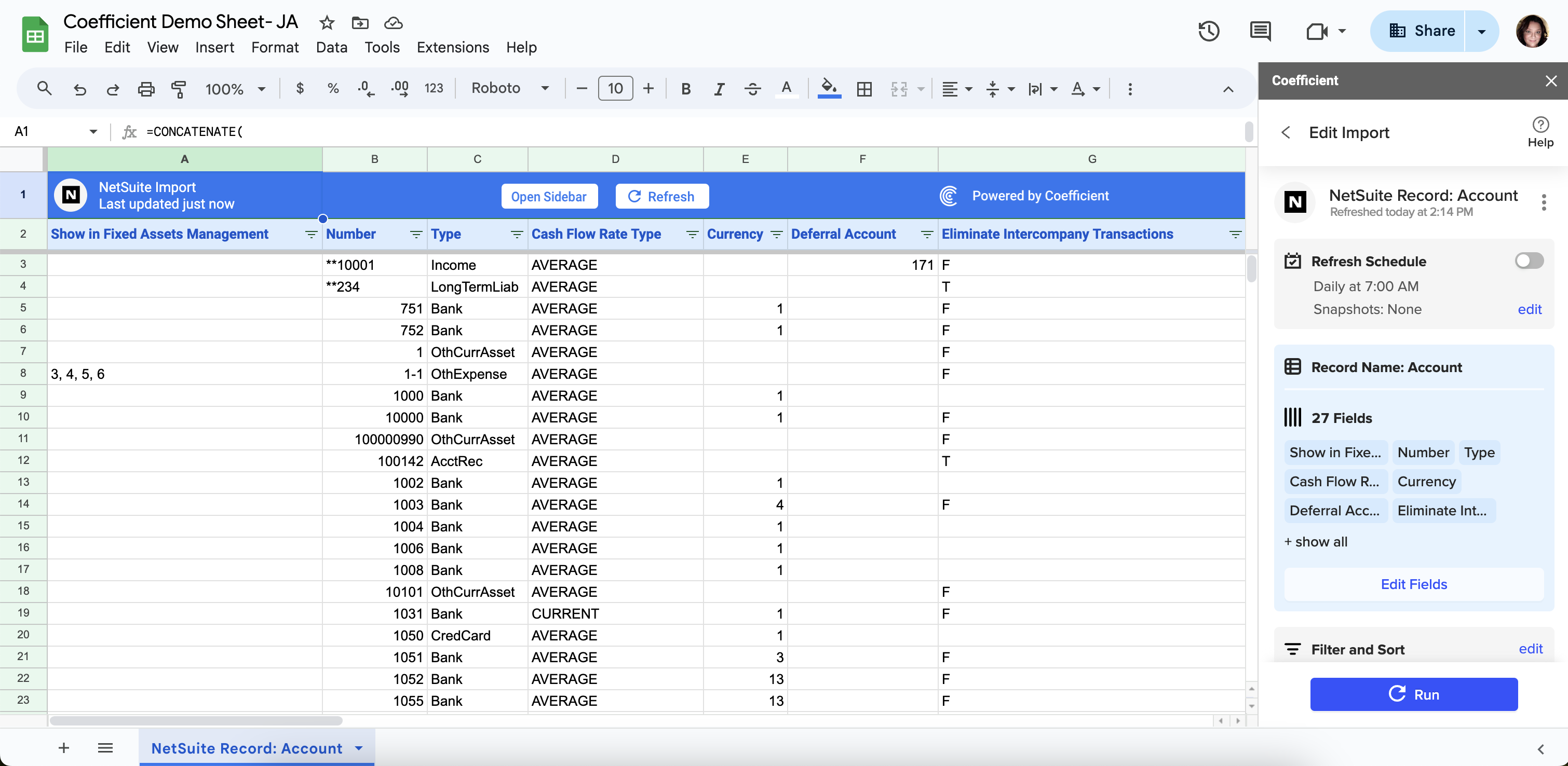Viewport: 1568px width, 766px height.
Task: Click the horizontal sheet scrollbar
Action: [196, 720]
